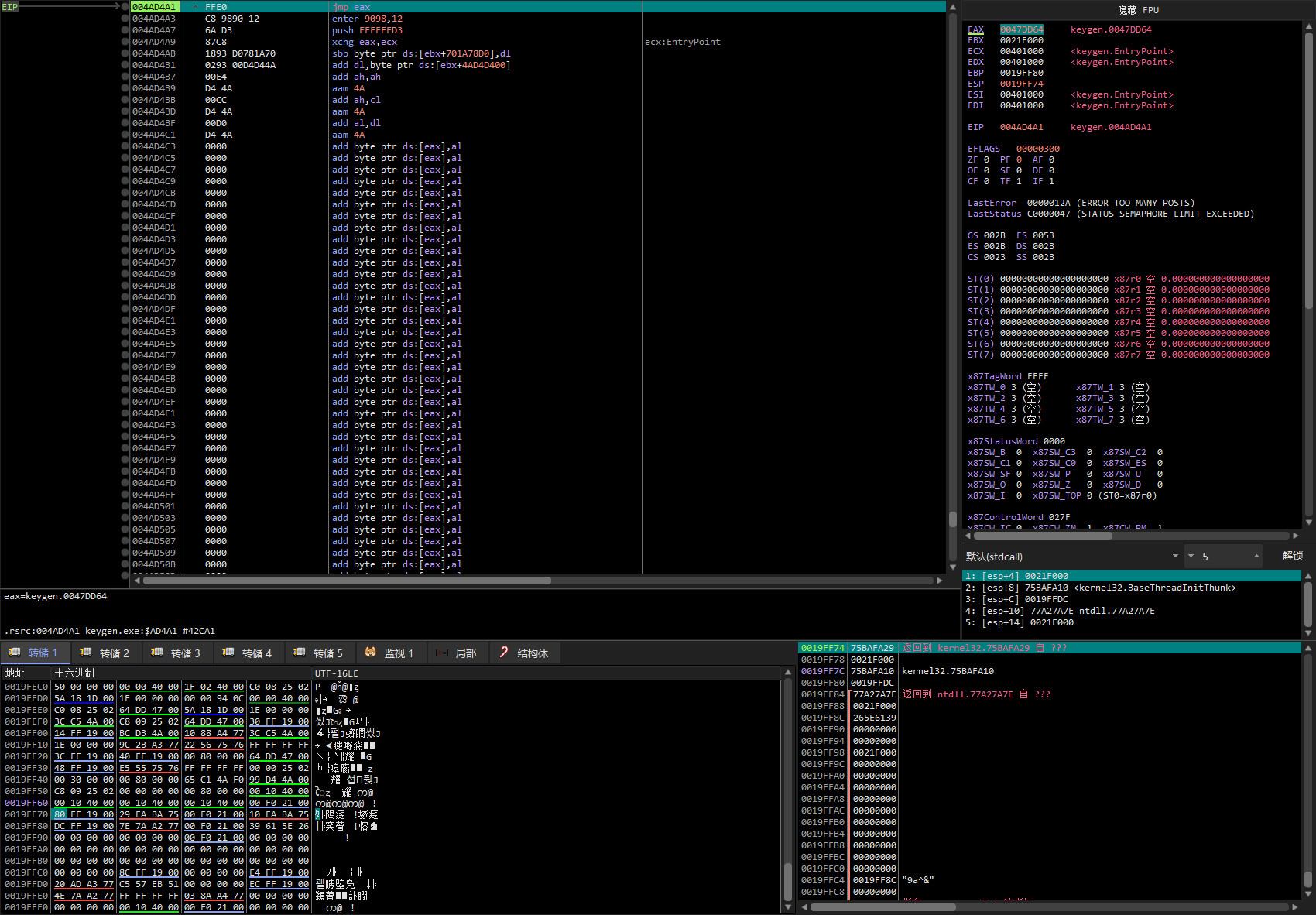Click the disassembly horizontal scrollbar thumb
This screenshot has width=1316, height=915.
click(347, 581)
